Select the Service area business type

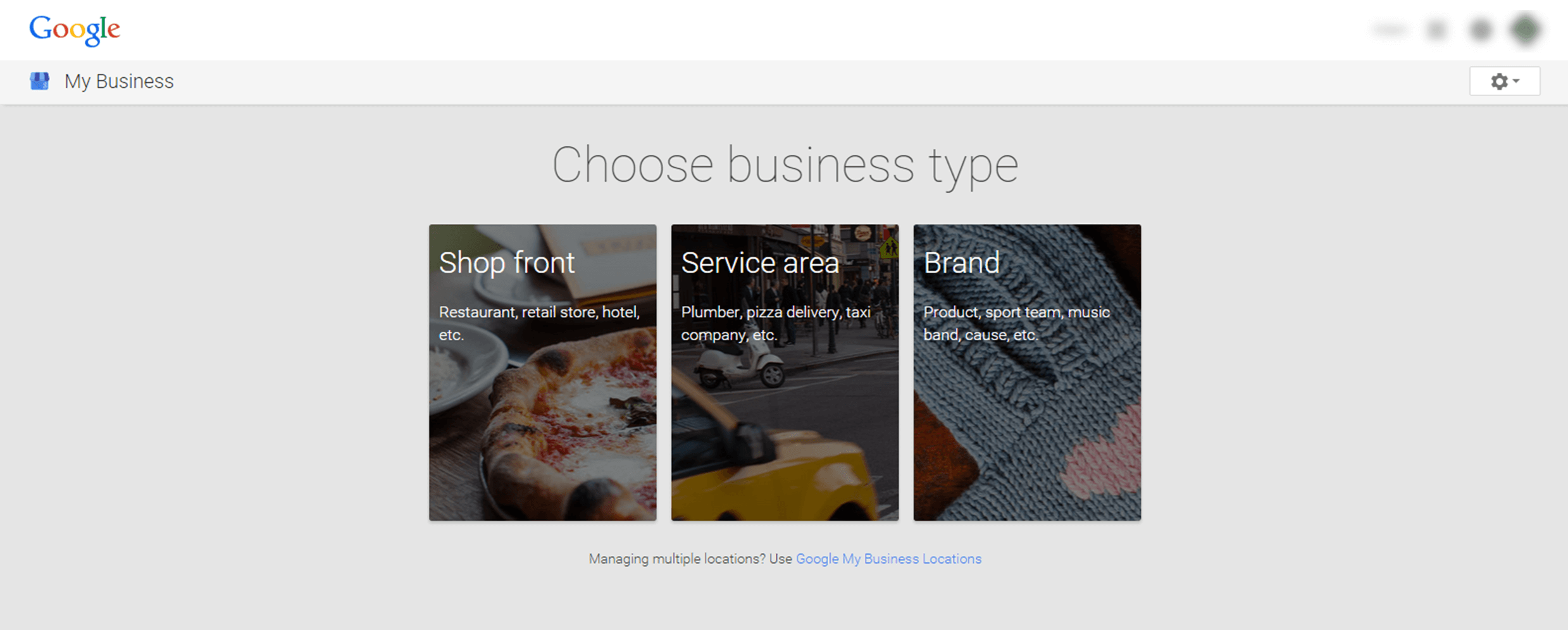coord(784,373)
